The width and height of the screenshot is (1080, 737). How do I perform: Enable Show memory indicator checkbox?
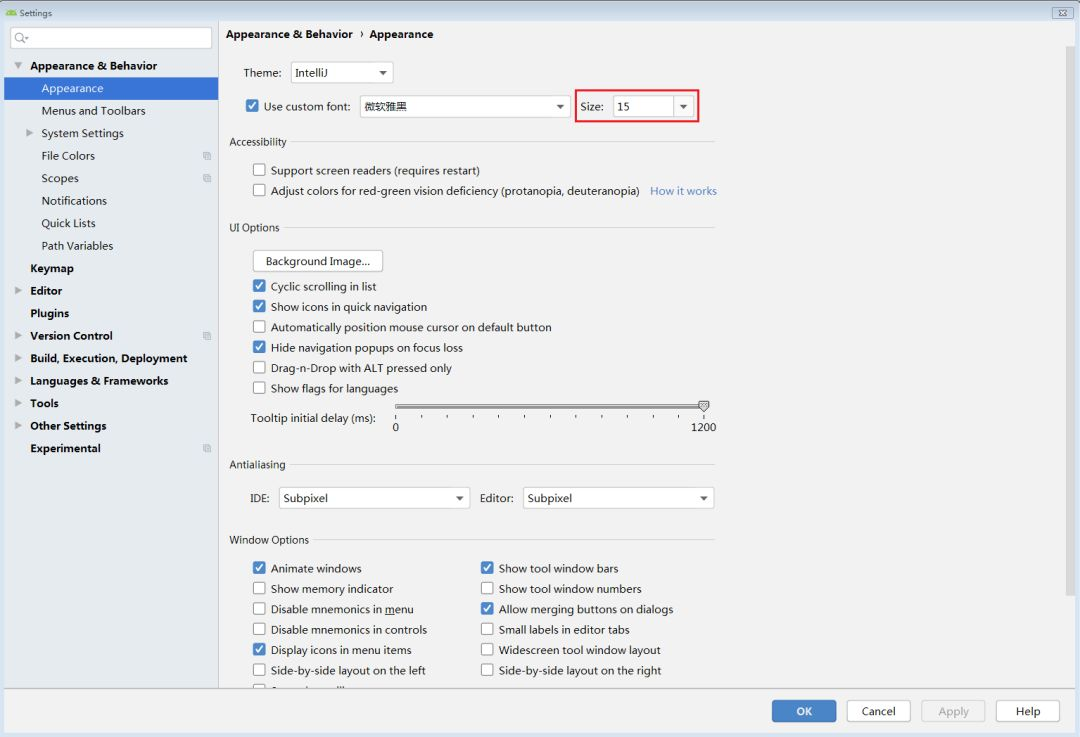(x=259, y=589)
